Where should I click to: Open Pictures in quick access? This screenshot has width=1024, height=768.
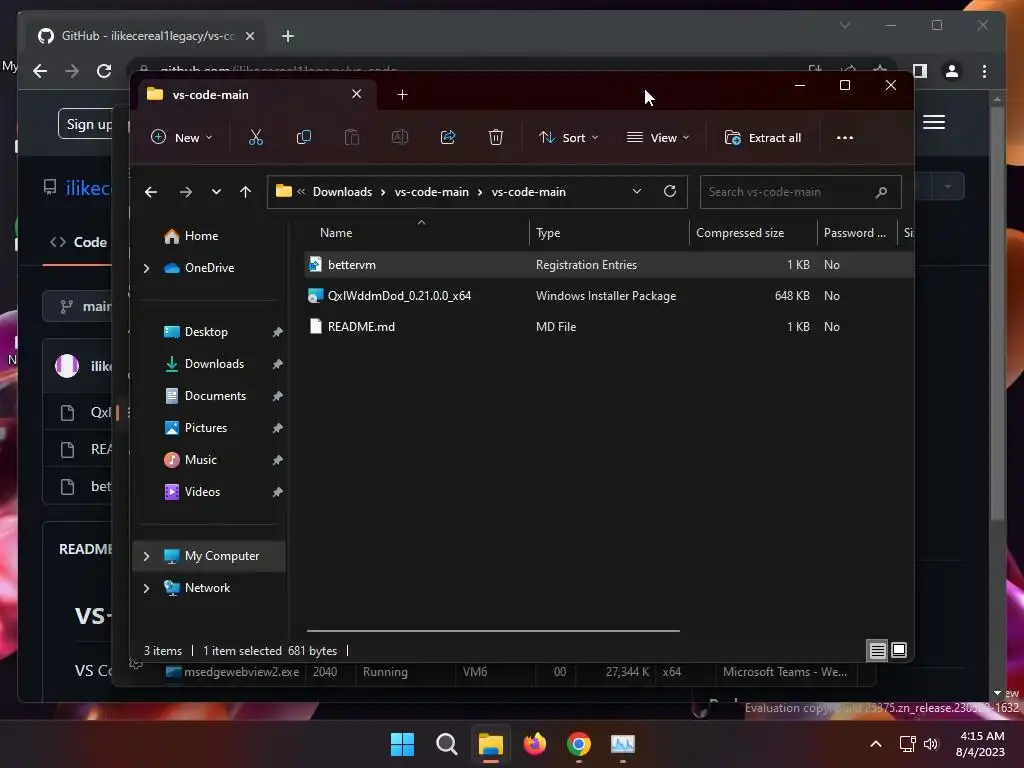206,428
